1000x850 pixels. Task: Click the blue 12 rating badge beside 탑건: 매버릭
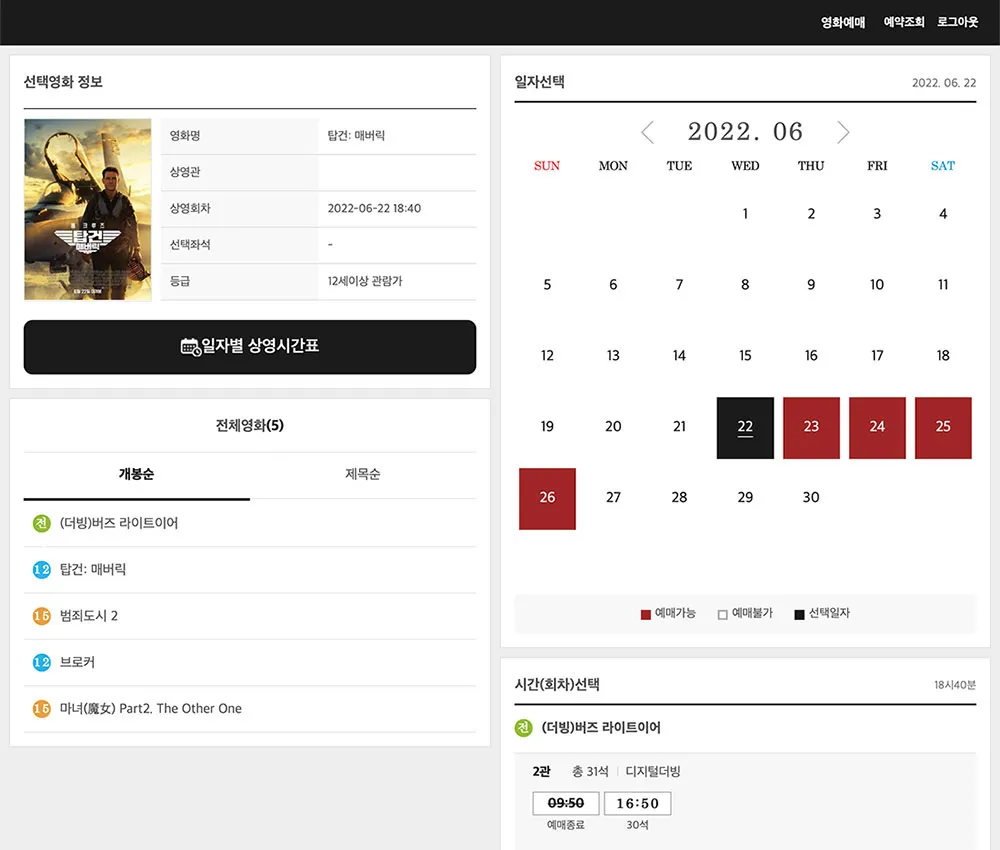tap(41, 570)
